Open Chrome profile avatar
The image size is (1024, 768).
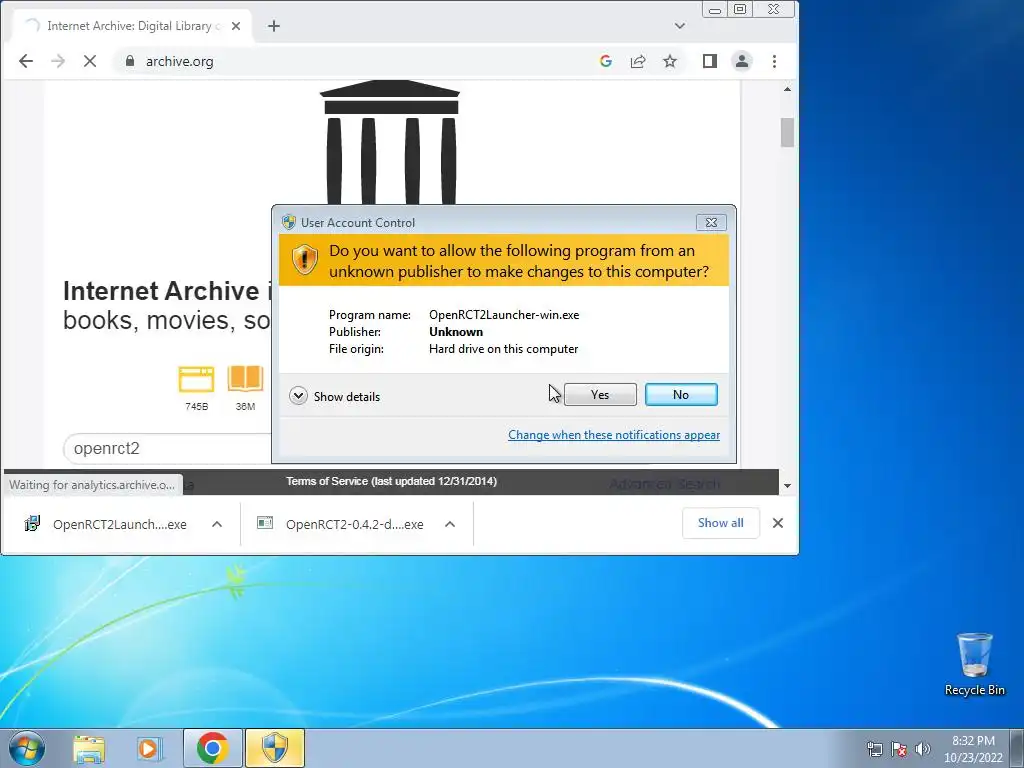pos(742,61)
